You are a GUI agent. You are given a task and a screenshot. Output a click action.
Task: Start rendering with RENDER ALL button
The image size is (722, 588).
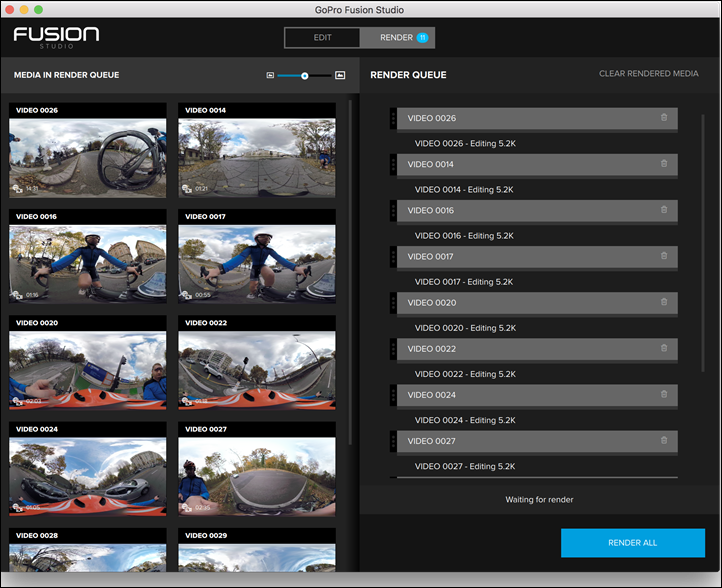pyautogui.click(x=633, y=543)
